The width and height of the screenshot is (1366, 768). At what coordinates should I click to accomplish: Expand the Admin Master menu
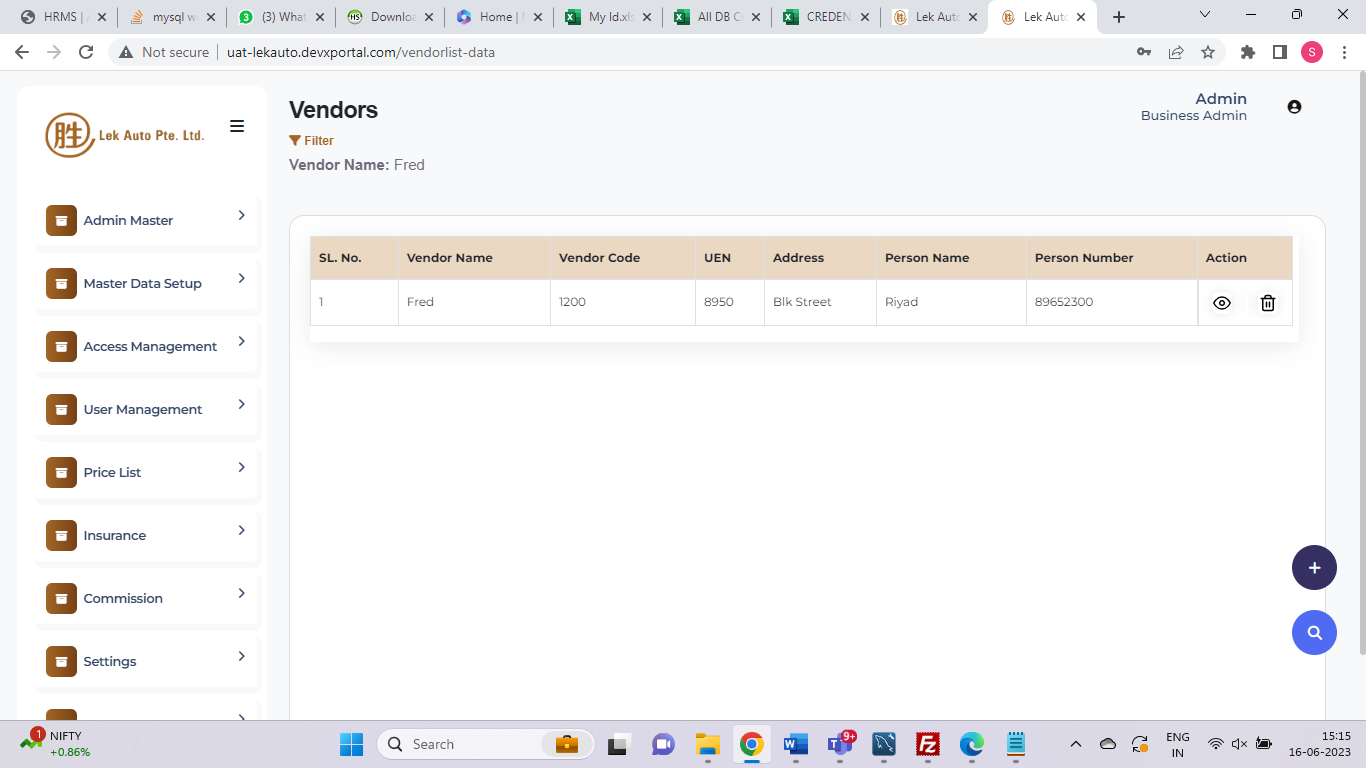coord(241,215)
